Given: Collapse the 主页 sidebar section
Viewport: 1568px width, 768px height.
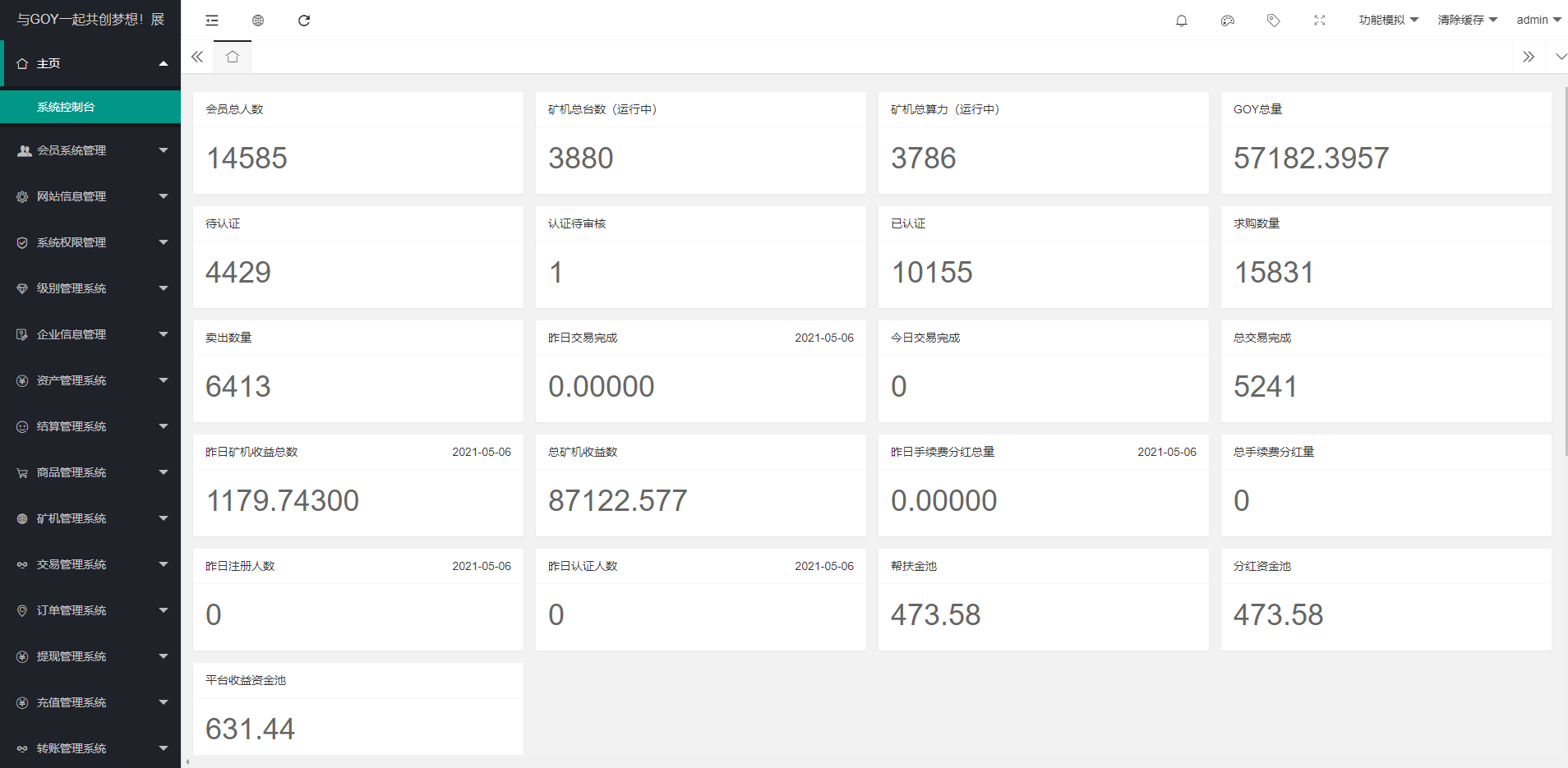Looking at the screenshot, I should (90, 63).
